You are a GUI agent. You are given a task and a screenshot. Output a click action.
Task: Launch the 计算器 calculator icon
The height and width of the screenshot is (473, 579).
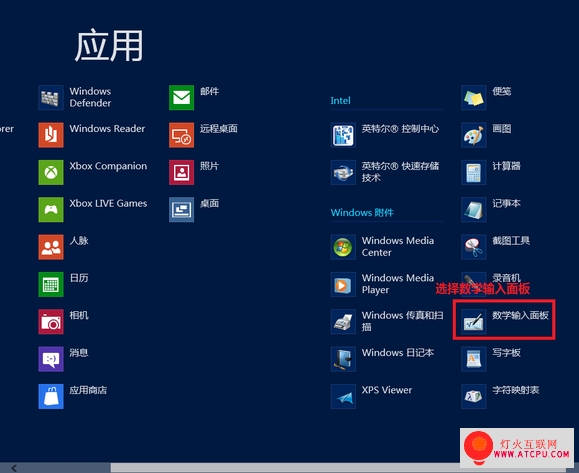click(474, 172)
